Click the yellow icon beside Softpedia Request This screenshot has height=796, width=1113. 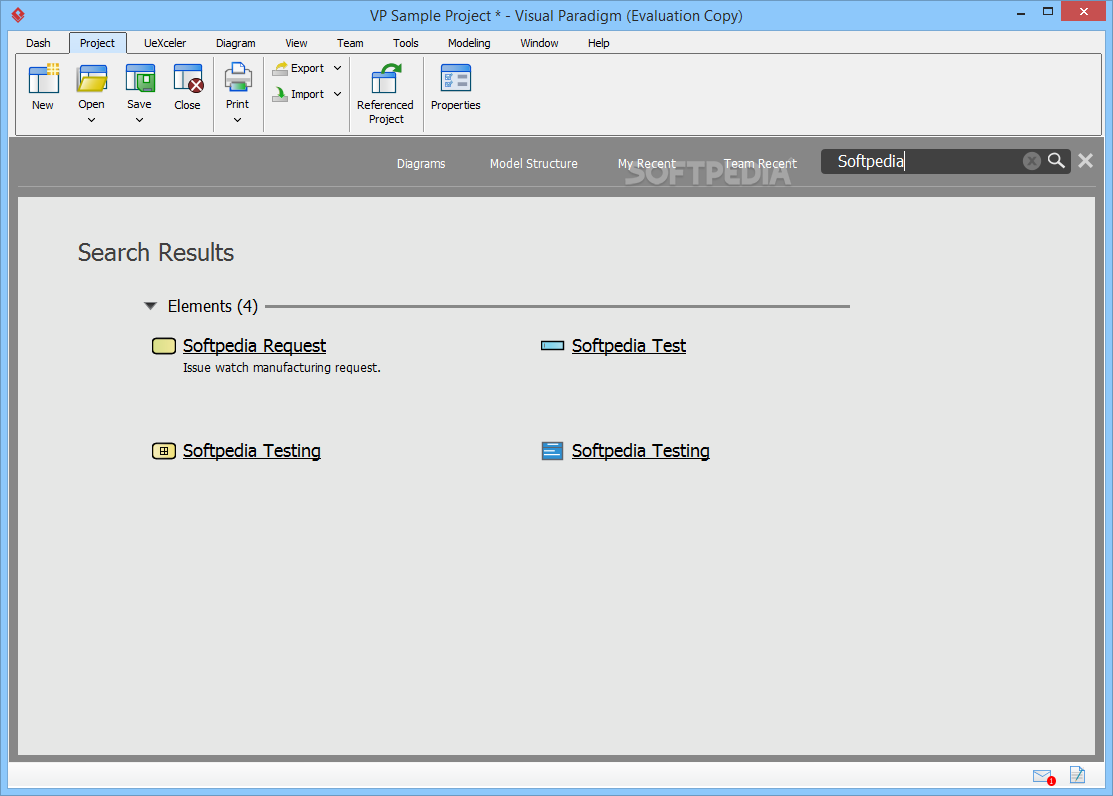coord(164,346)
